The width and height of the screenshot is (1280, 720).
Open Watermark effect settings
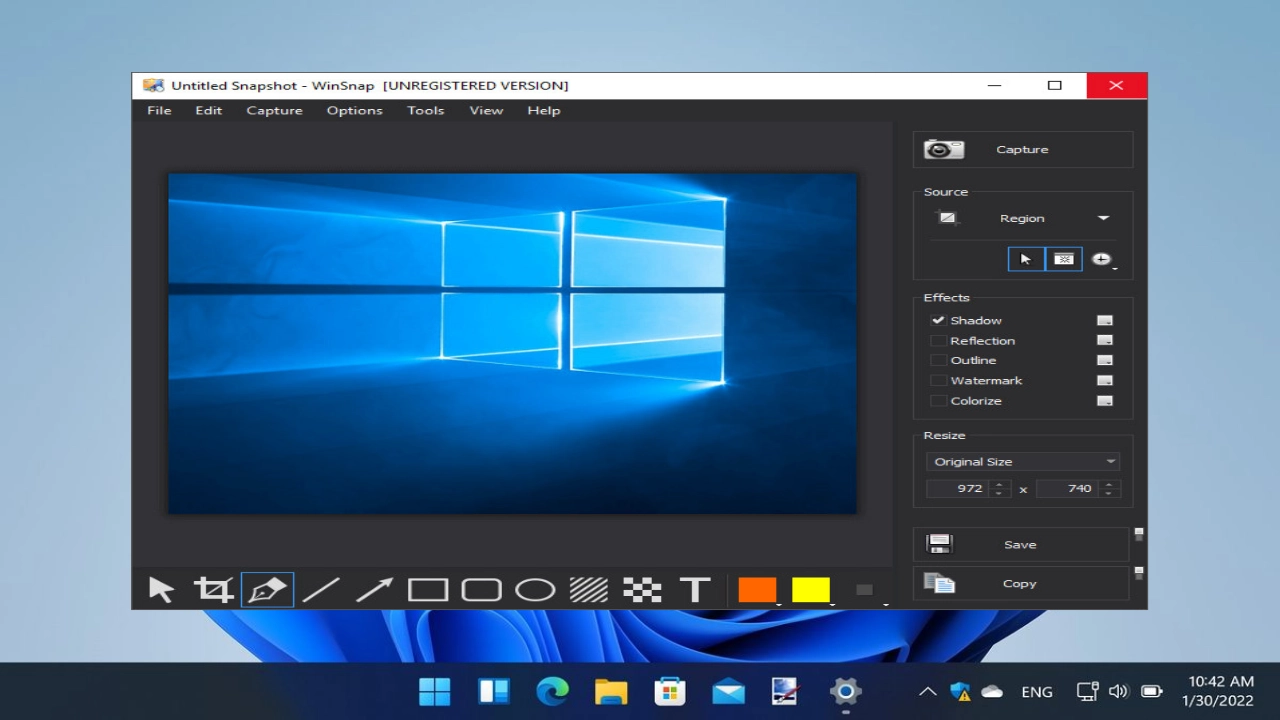tap(1105, 381)
